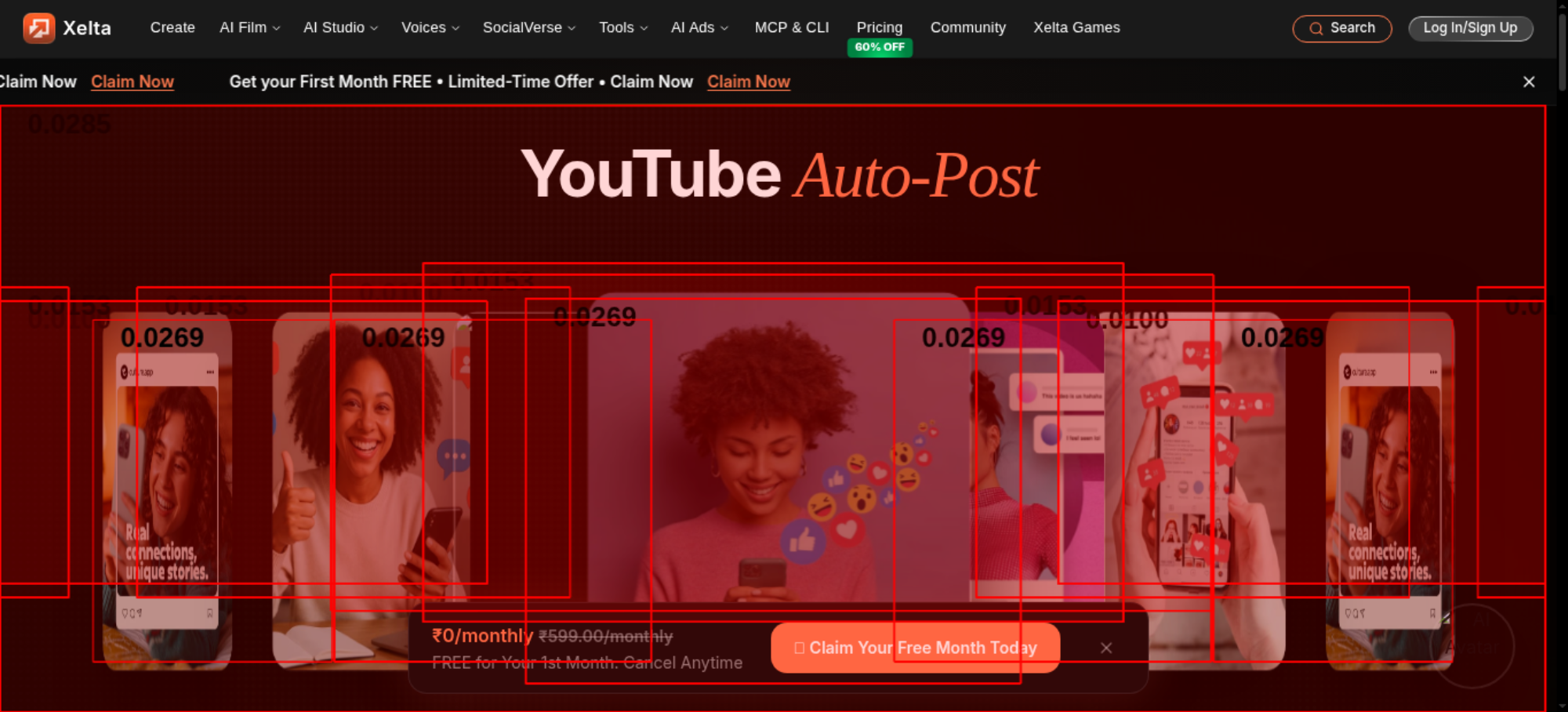Expand the AI Ads menu

tap(700, 27)
